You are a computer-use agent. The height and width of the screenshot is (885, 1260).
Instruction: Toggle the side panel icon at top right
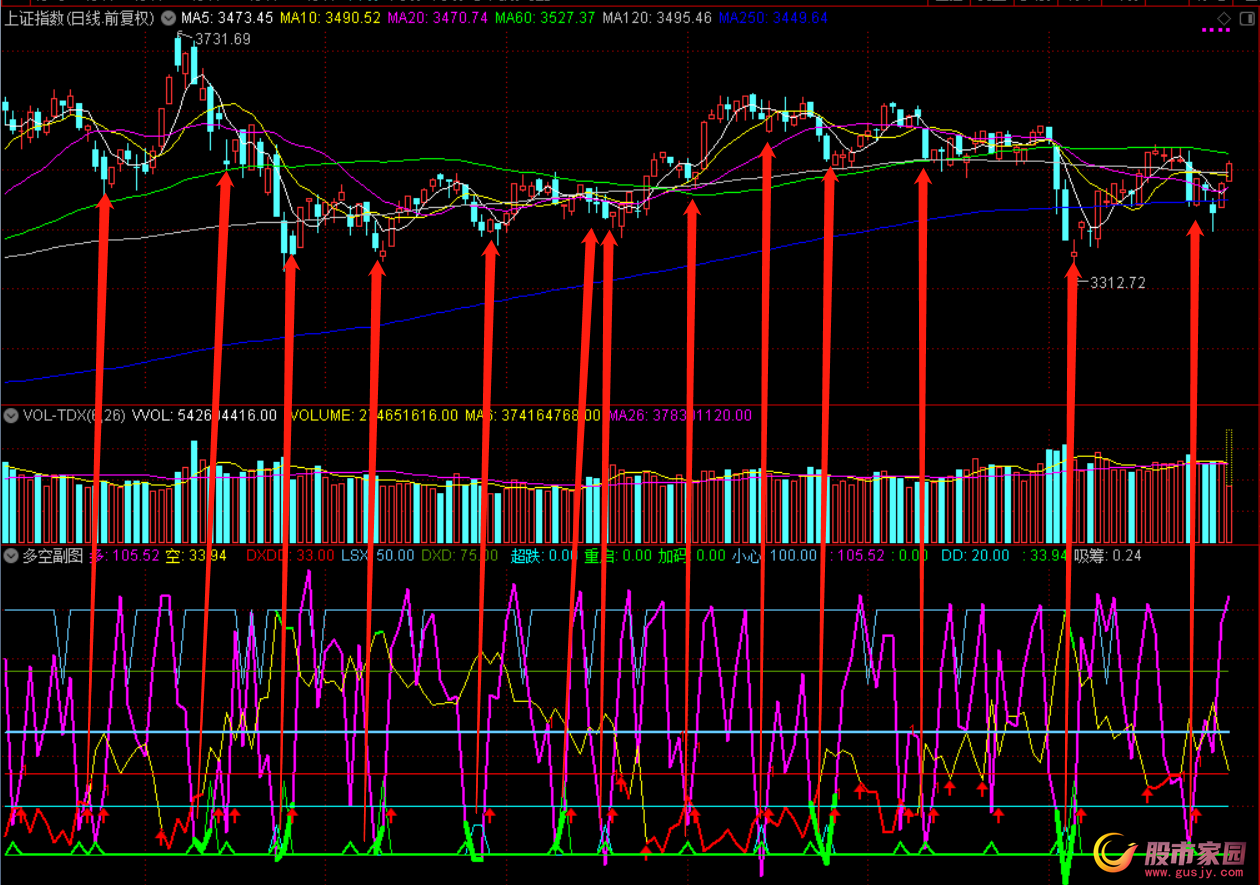pyautogui.click(x=1245, y=18)
